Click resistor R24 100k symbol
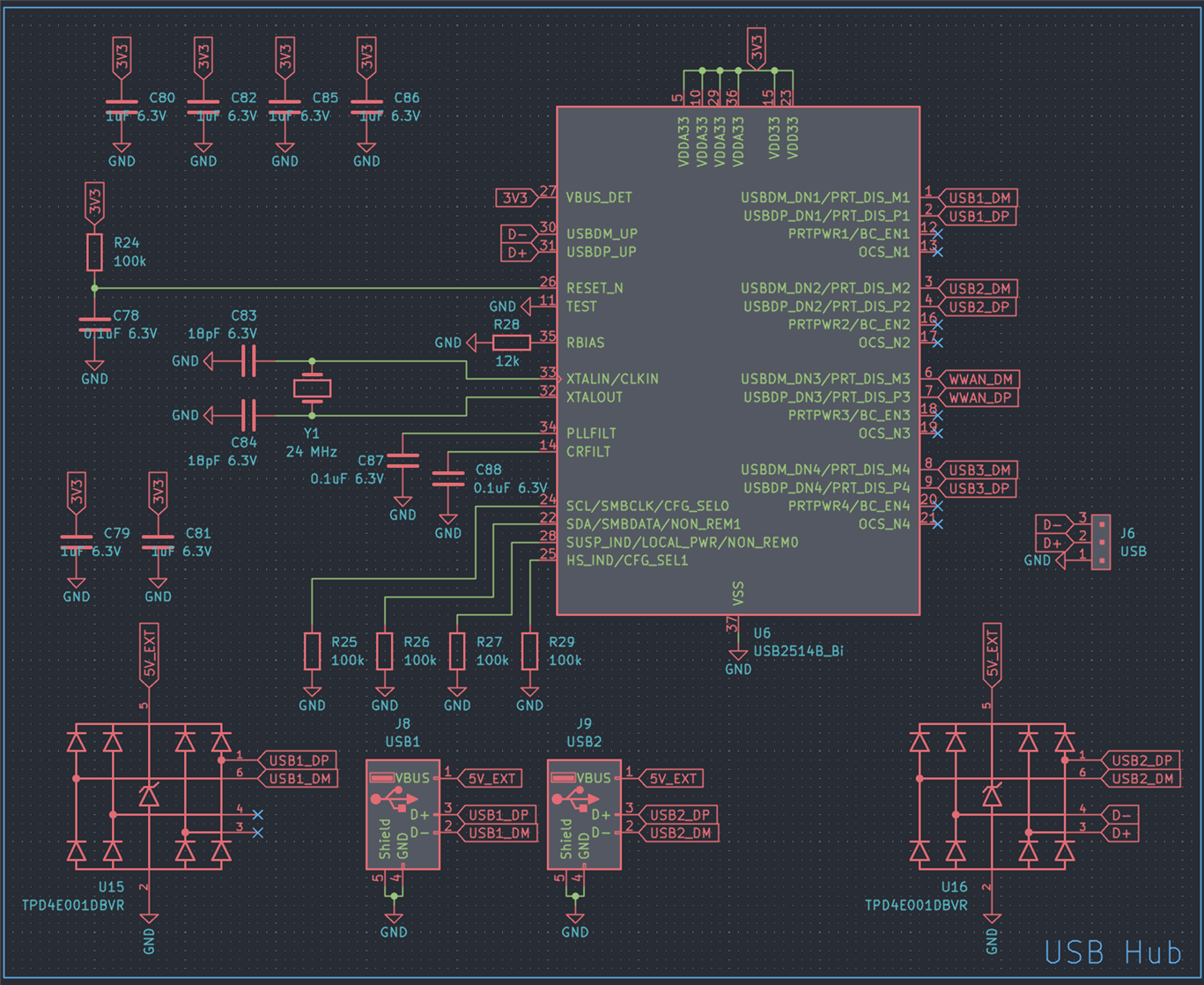This screenshot has width=1204, height=985. [x=94, y=252]
